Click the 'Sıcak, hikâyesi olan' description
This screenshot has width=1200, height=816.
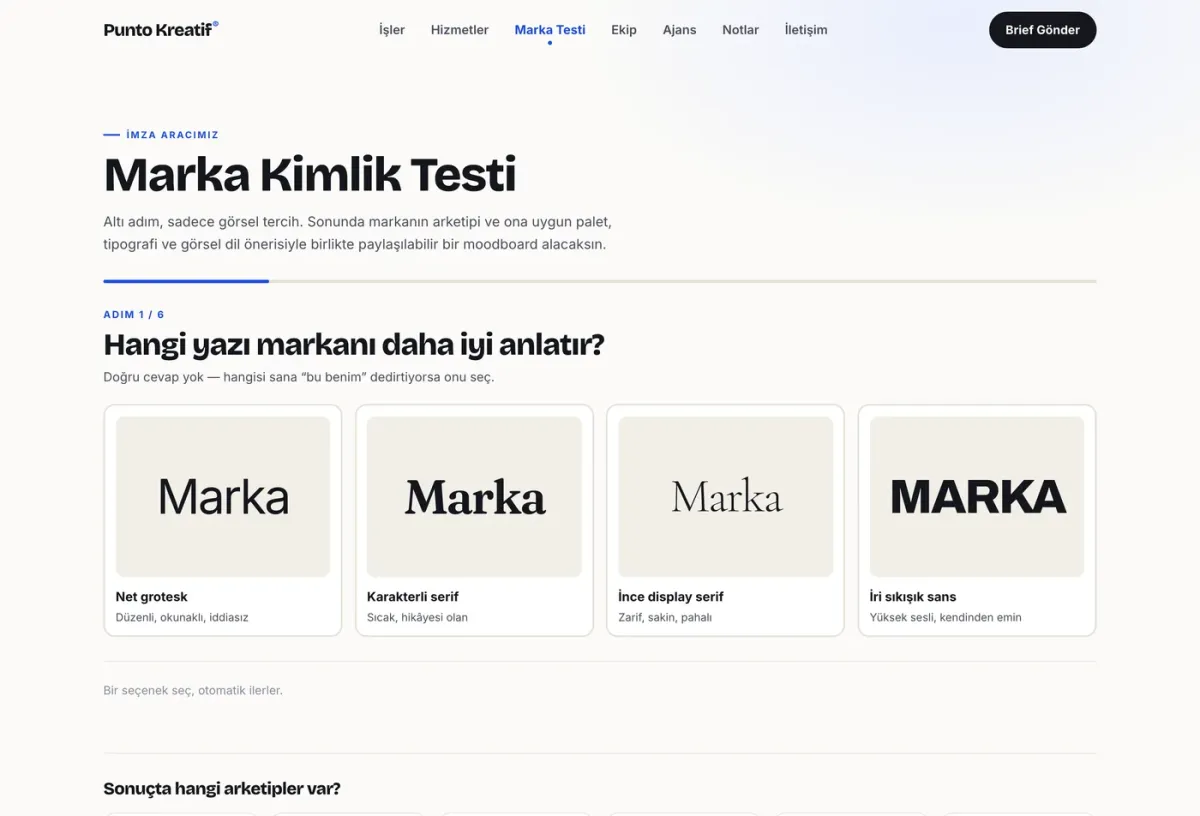coord(417,617)
